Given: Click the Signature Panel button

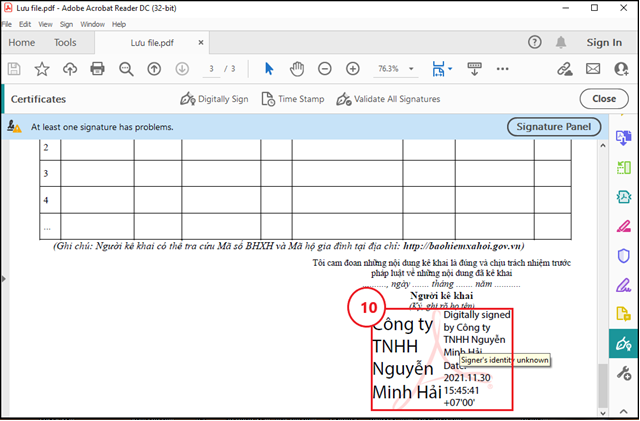Looking at the screenshot, I should 554,127.
